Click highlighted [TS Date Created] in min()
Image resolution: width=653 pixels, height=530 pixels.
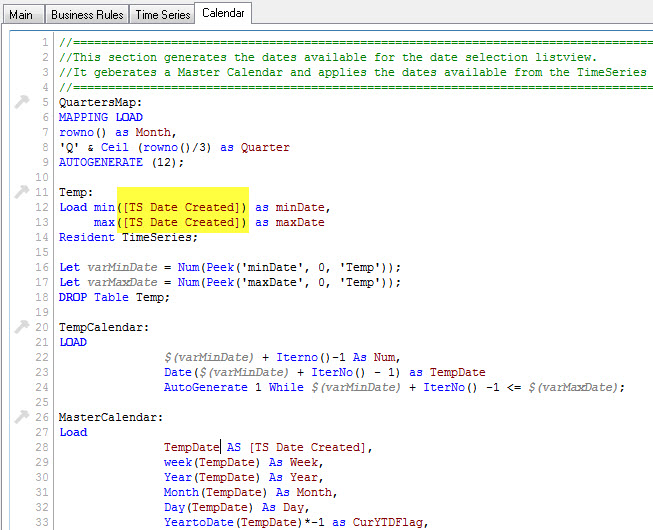click(182, 207)
